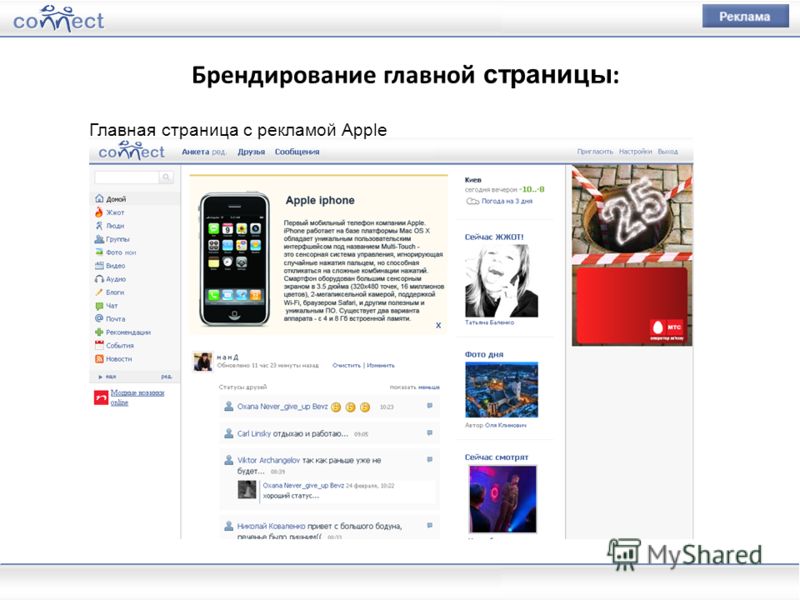Click the Рекомендации green plus icon
The width and height of the screenshot is (800, 600).
tap(99, 332)
